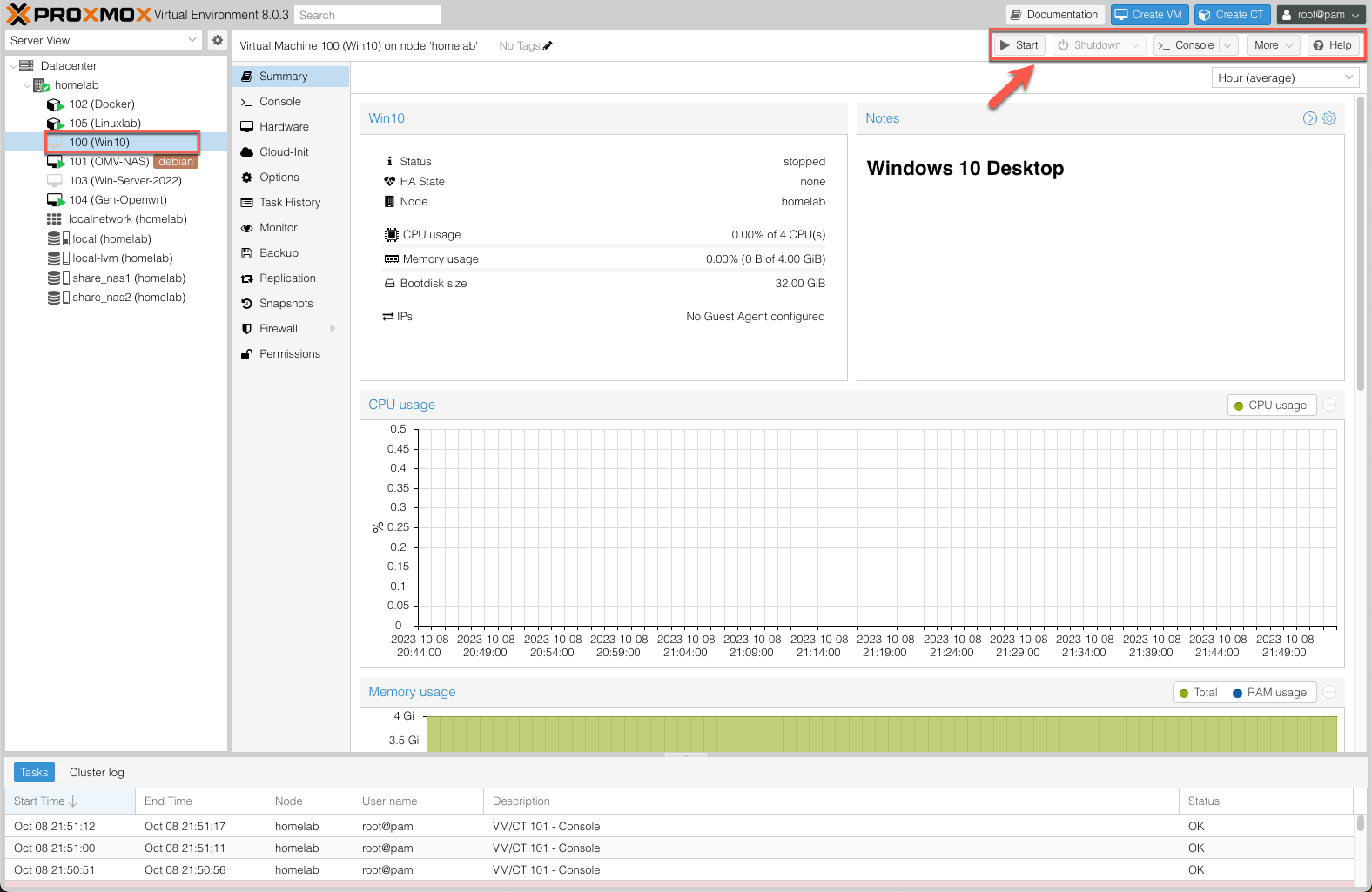Click the task log vertical scrollbar
The width and height of the screenshot is (1372, 892).
click(1361, 823)
